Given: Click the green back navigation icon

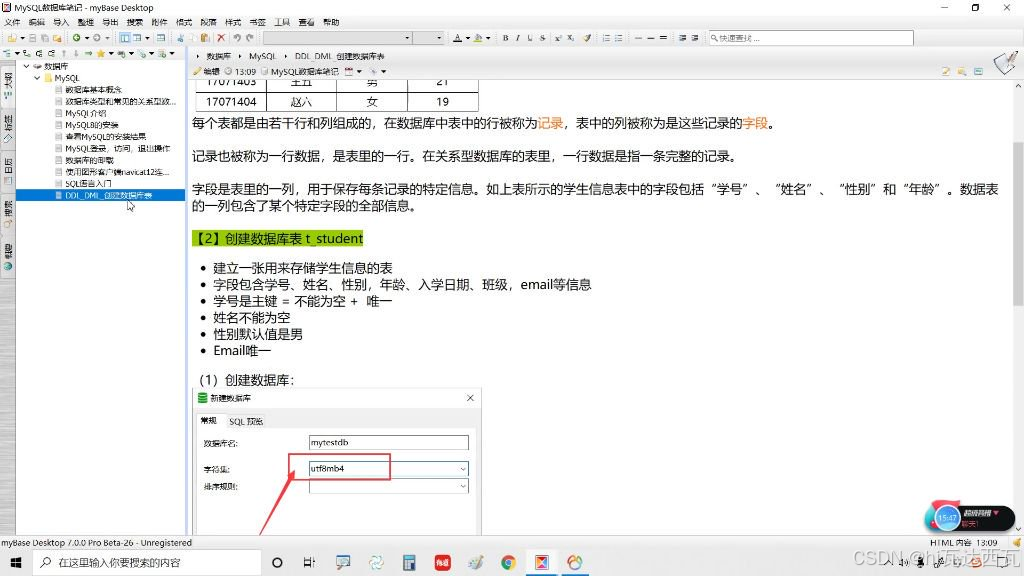Looking at the screenshot, I should pos(76,38).
